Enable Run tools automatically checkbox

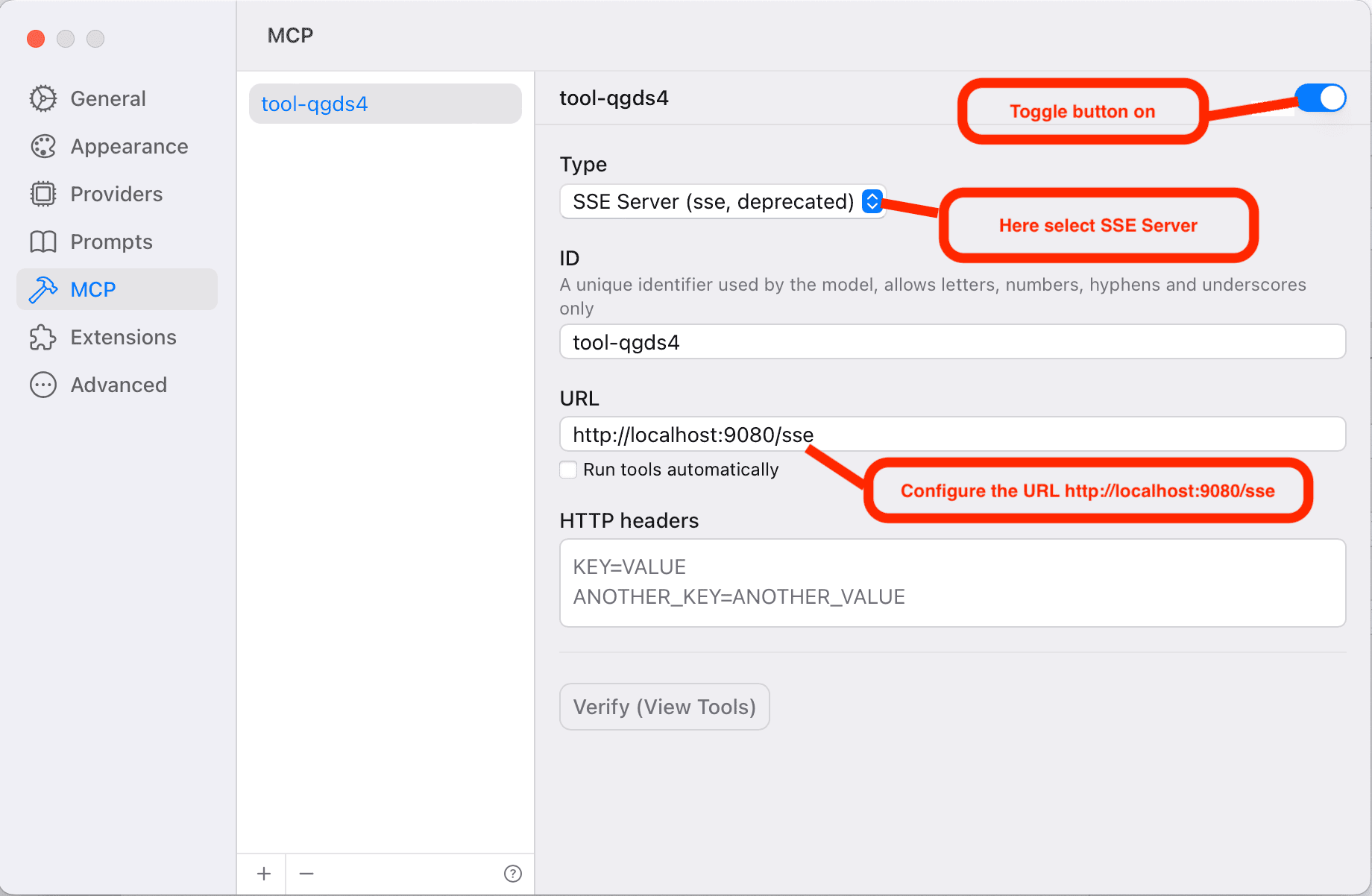pos(568,470)
